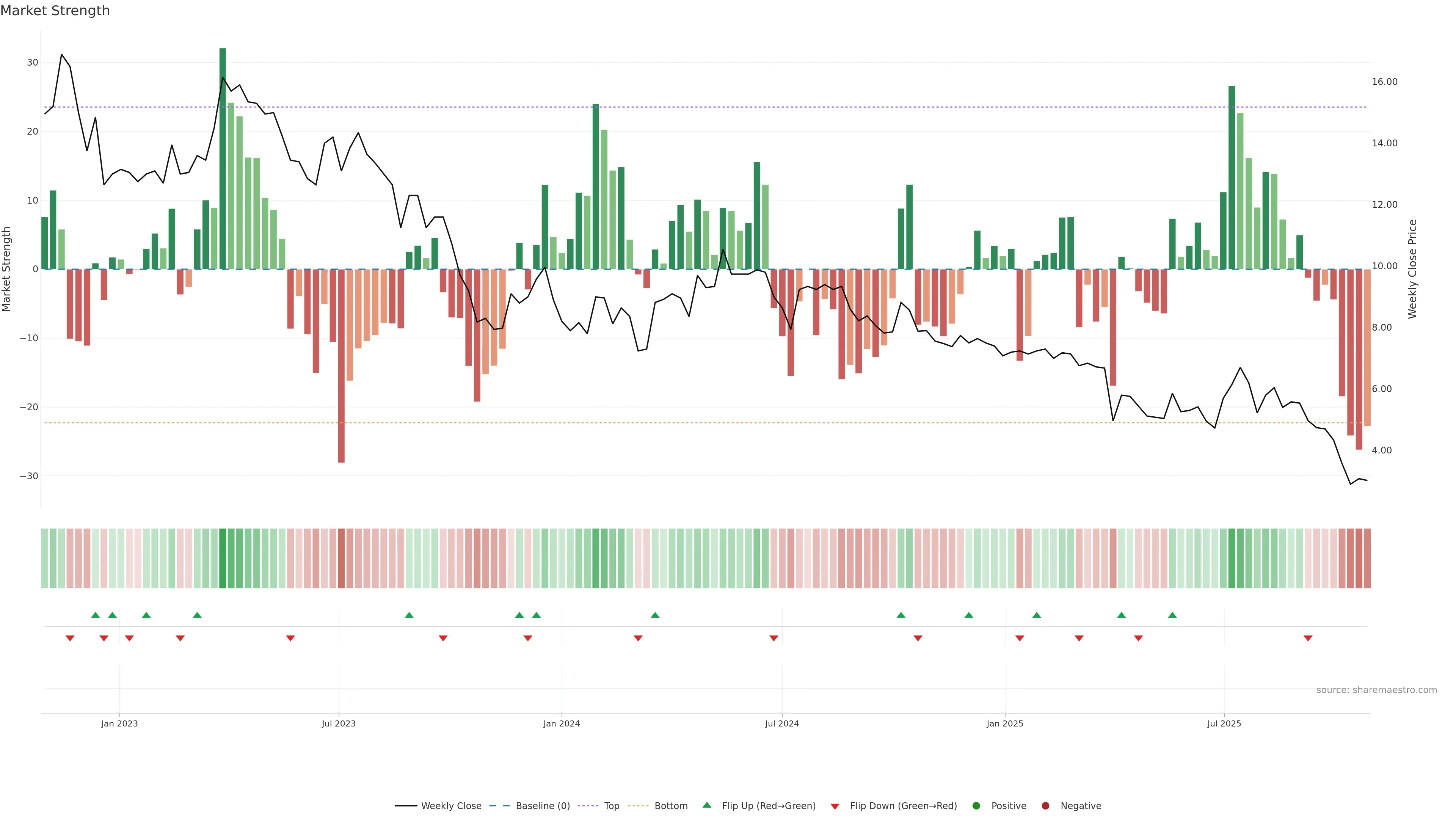This screenshot has width=1456, height=819.
Task: Click the Market Strength chart title
Action: (55, 10)
